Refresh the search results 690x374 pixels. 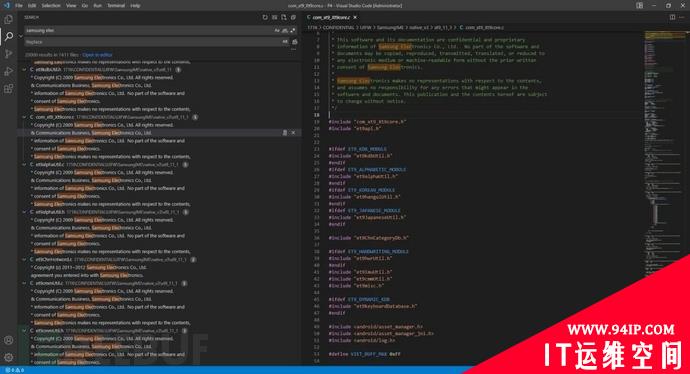click(x=264, y=17)
